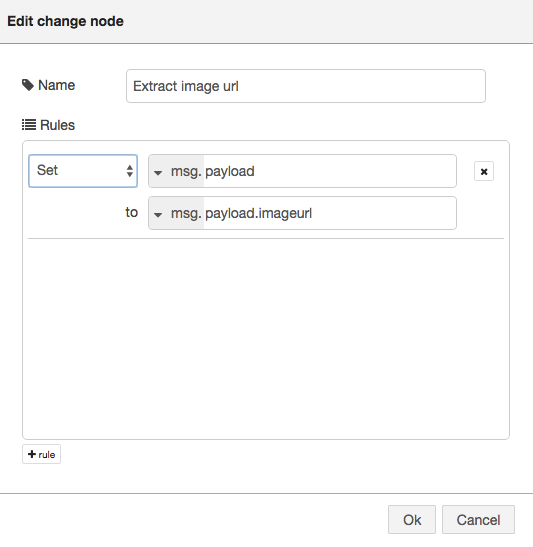Viewport: 533px width, 547px height.
Task: Click the tag icon beside Name
Action: tap(28, 85)
